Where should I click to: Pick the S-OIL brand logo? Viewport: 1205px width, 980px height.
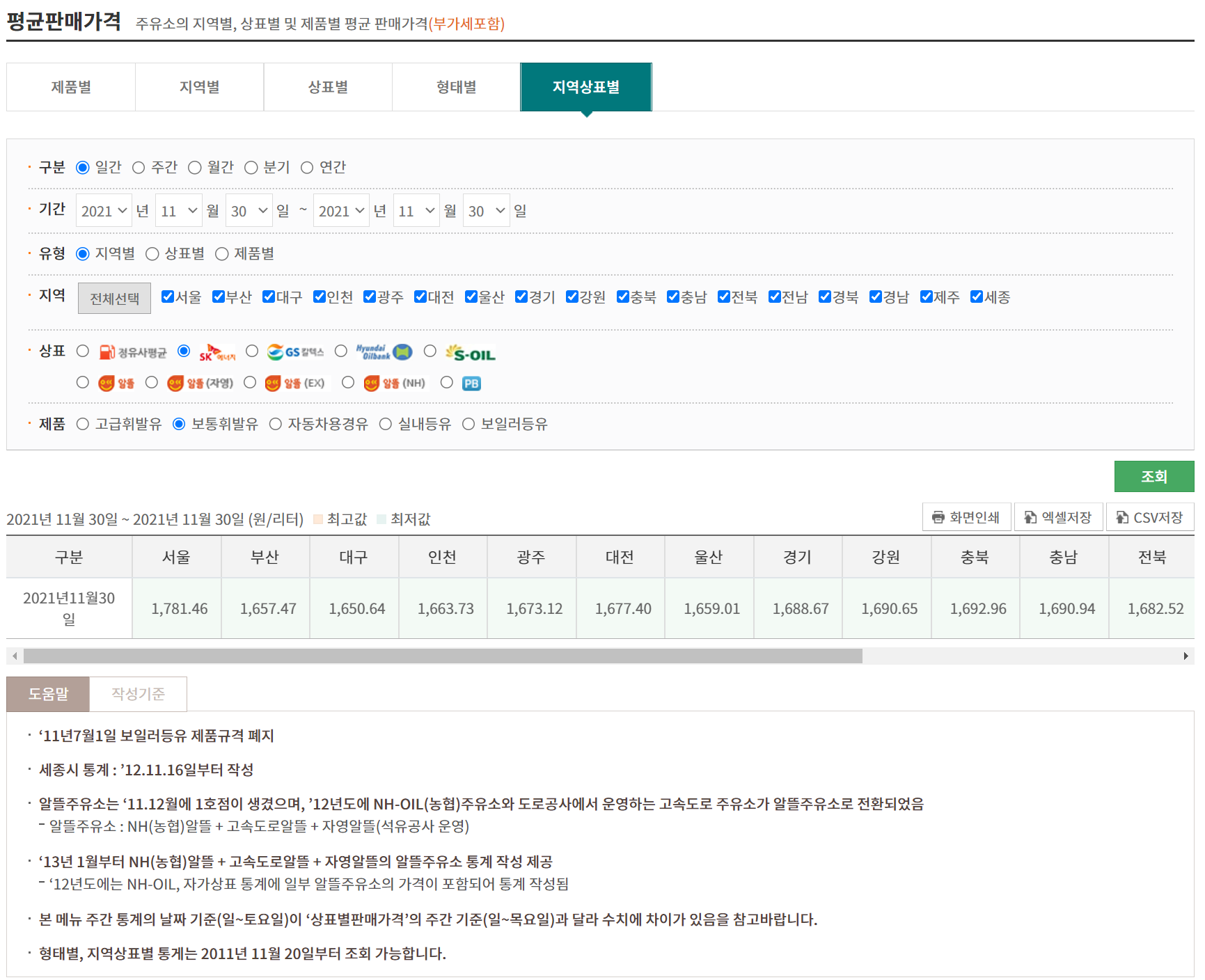(471, 354)
